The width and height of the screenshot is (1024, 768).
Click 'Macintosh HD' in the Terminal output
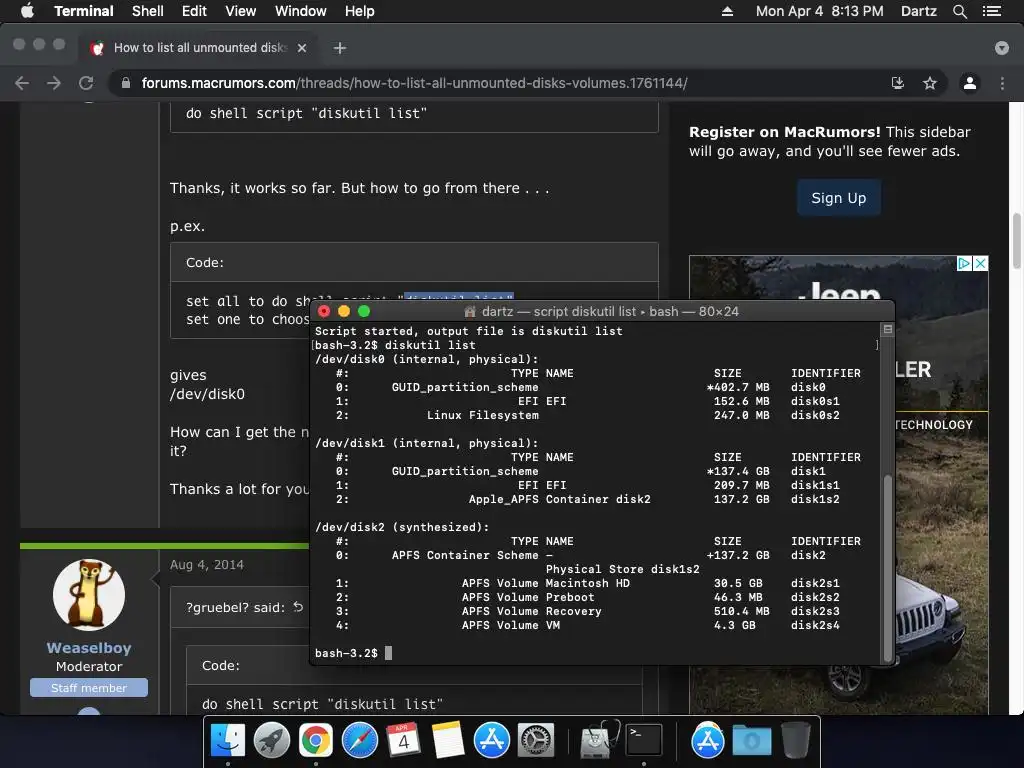[x=588, y=583]
